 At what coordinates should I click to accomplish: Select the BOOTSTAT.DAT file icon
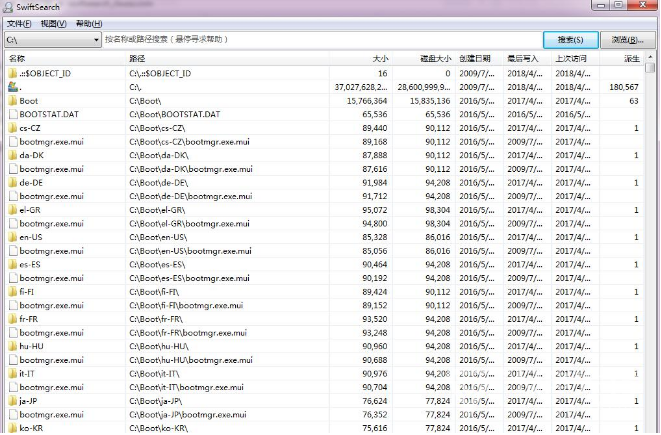[13, 114]
